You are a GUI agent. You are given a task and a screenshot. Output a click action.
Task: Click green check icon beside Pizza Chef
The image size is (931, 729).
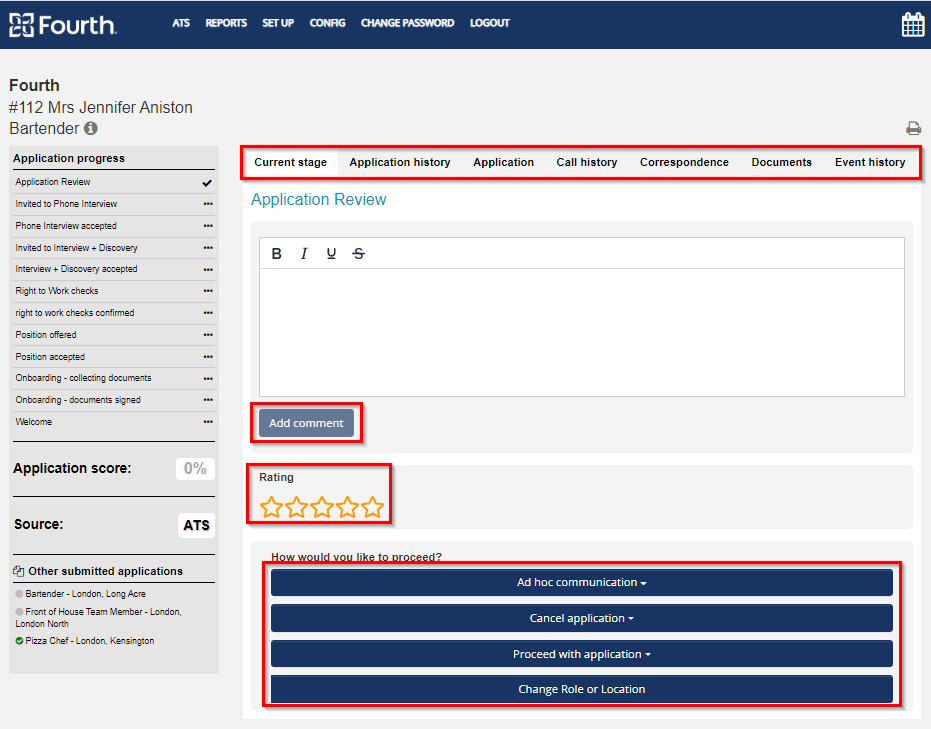click(19, 641)
